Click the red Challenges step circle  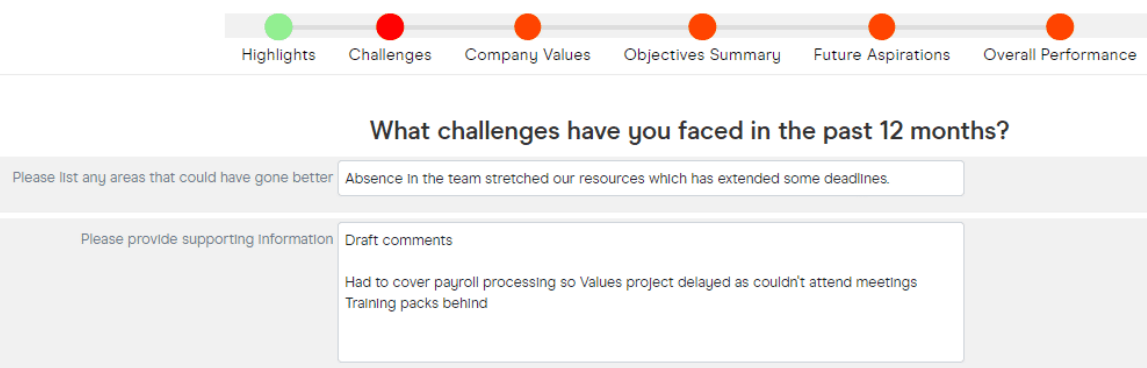point(390,27)
